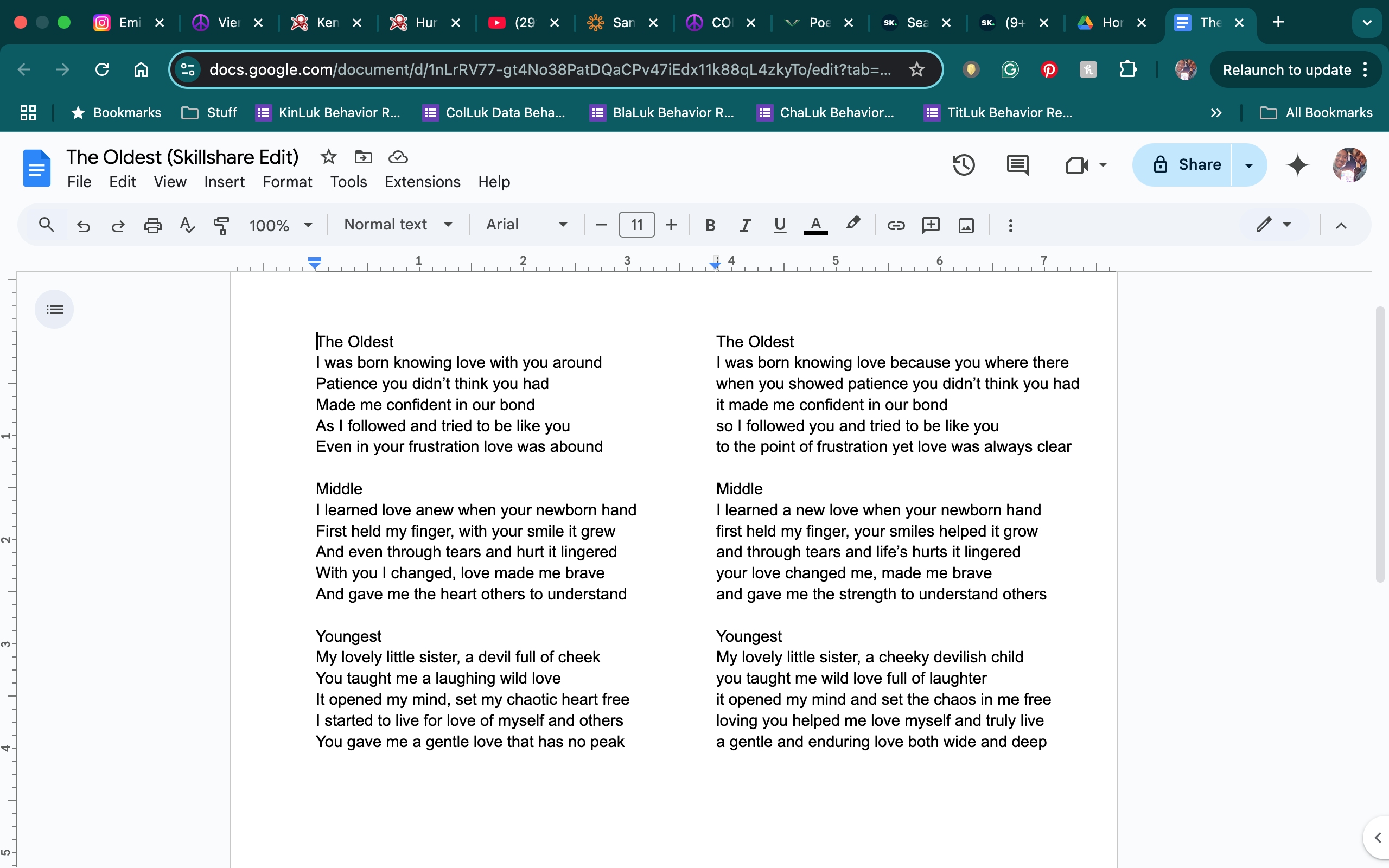Open the Docs home logo icon
The height and width of the screenshot is (868, 1389).
pos(37,168)
